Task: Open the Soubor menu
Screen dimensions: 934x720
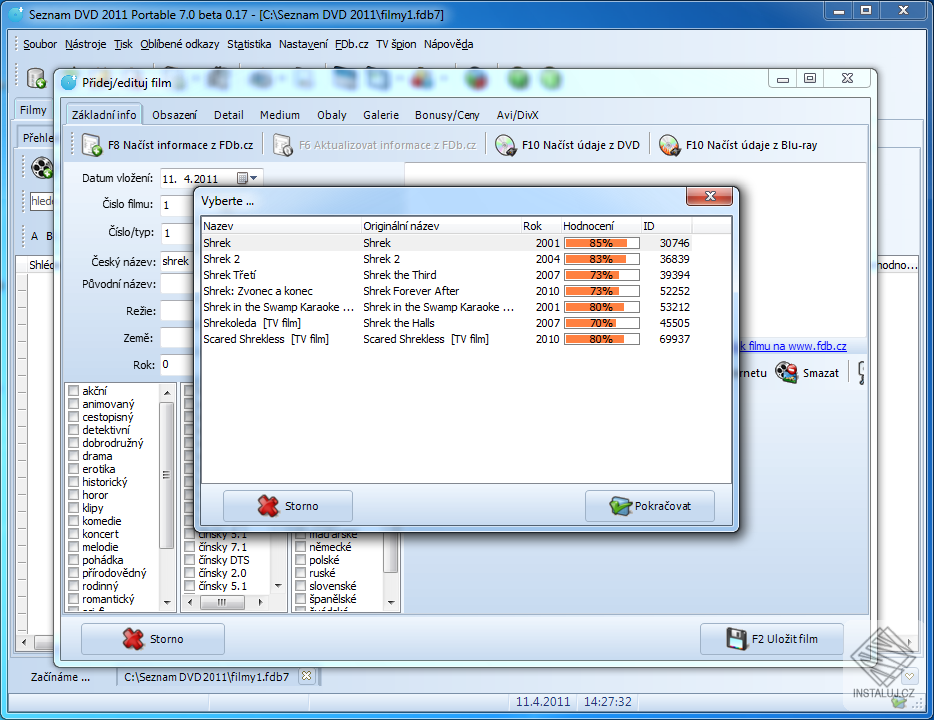Action: point(40,44)
